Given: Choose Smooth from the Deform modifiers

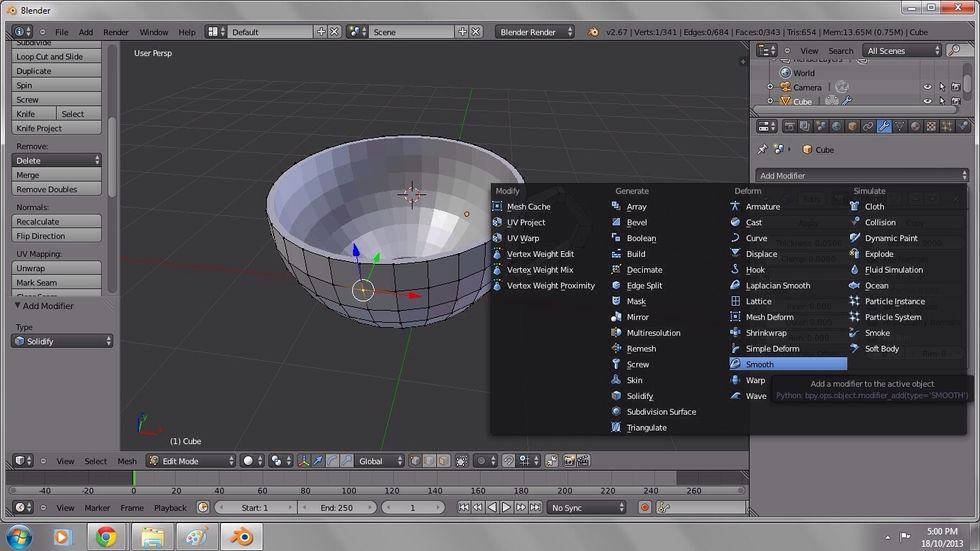Looking at the screenshot, I should [x=788, y=364].
